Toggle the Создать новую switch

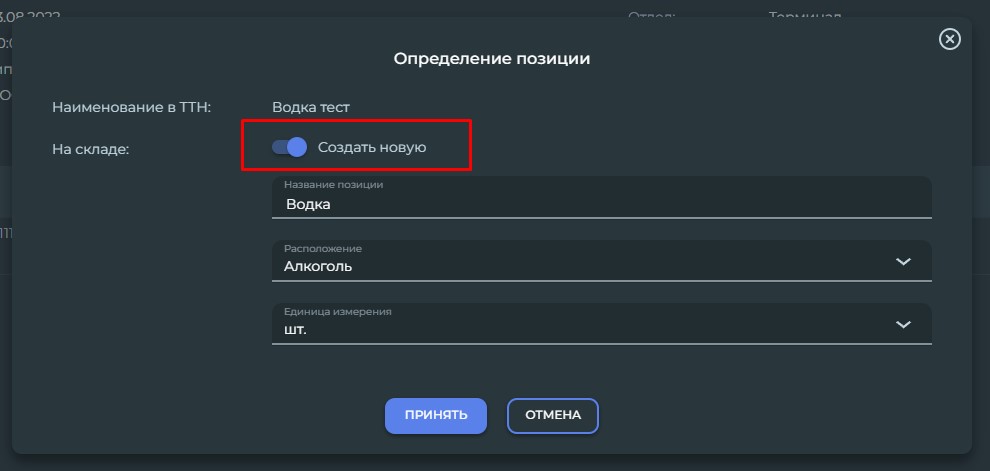pyautogui.click(x=289, y=147)
